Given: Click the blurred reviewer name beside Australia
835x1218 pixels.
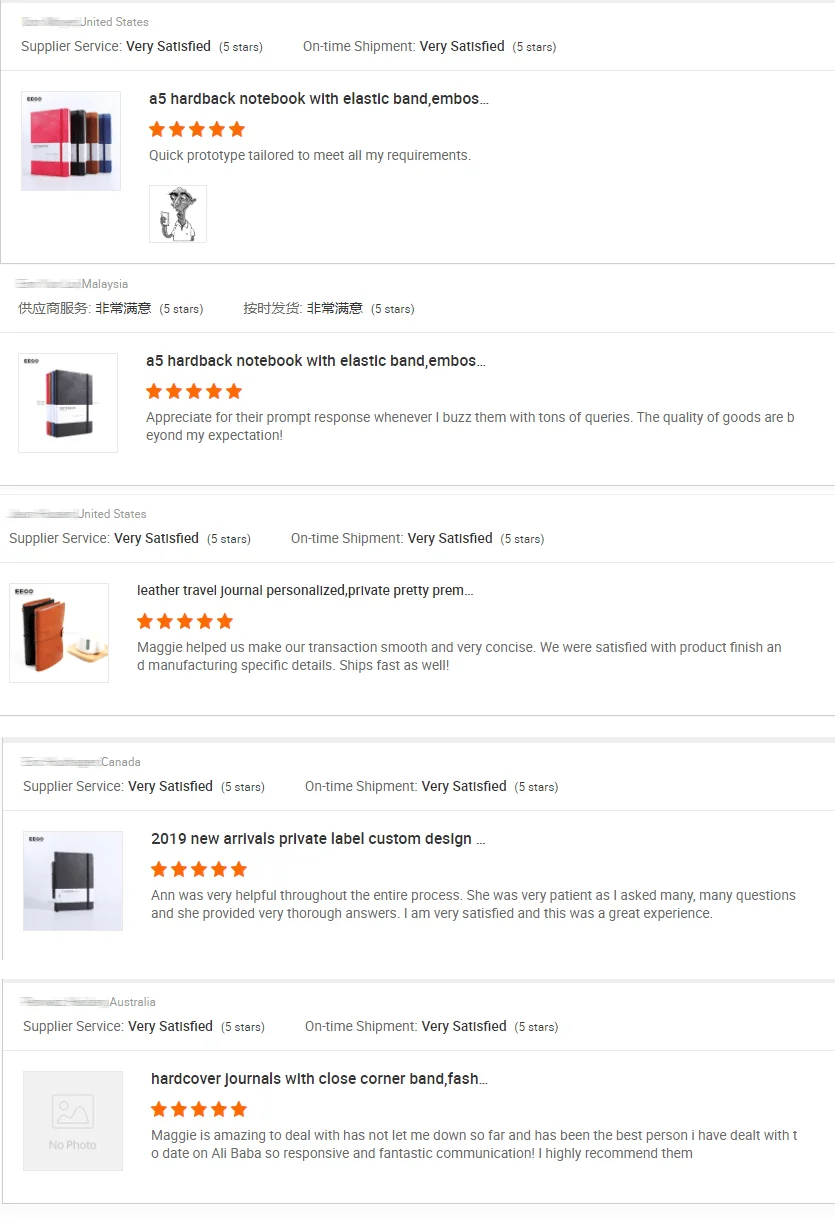Looking at the screenshot, I should click(65, 1002).
